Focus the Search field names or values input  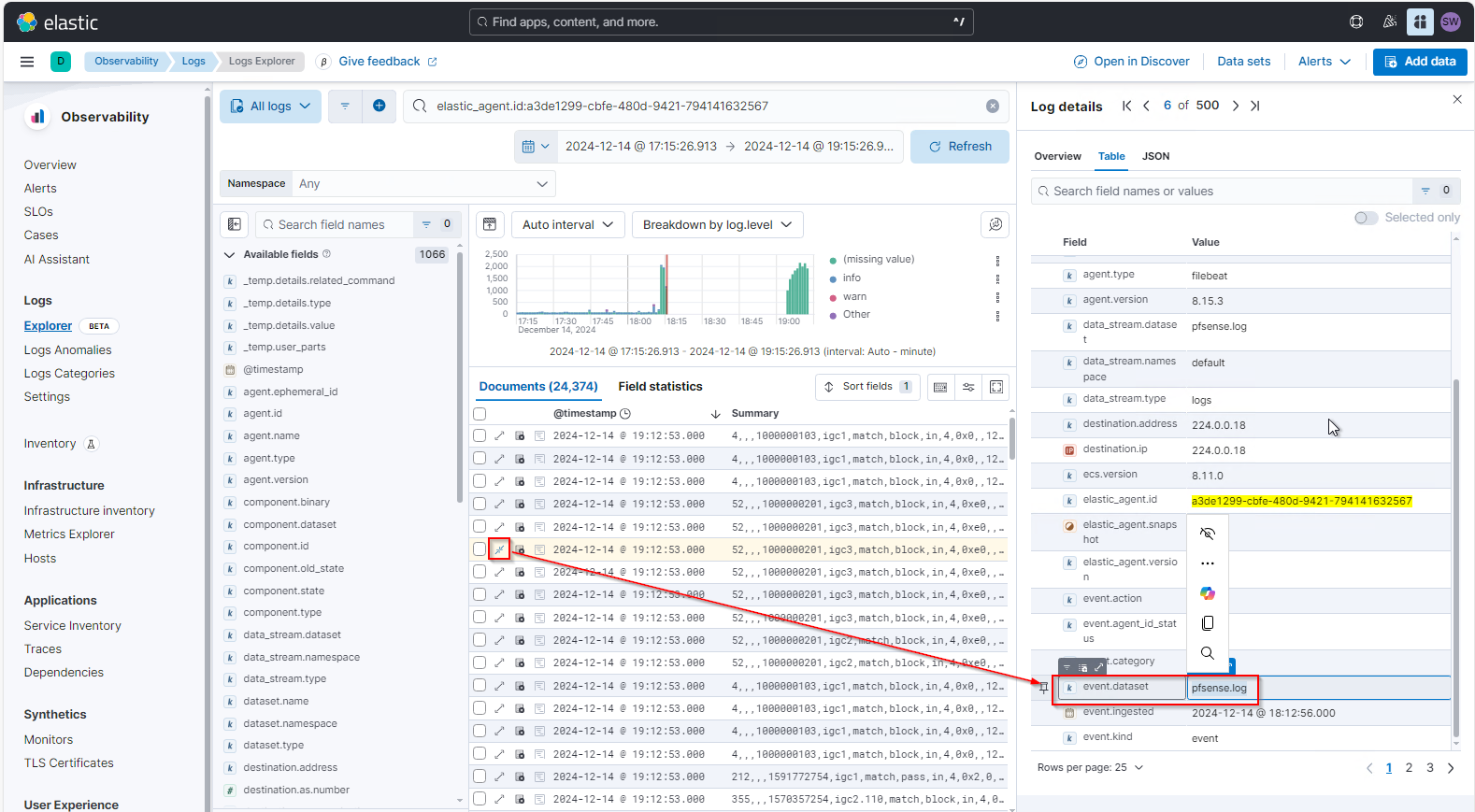1221,191
